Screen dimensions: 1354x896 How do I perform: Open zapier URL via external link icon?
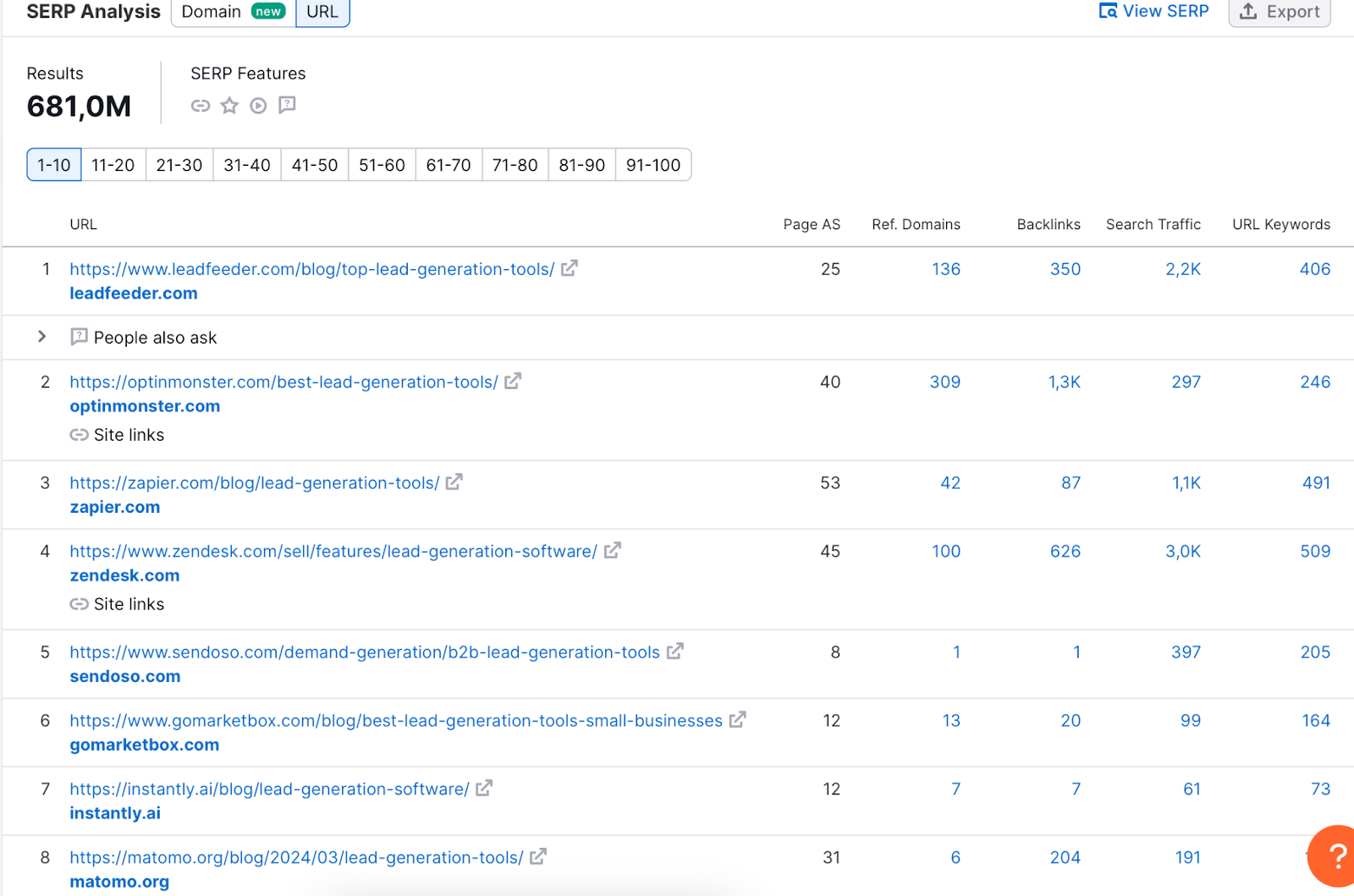(454, 482)
